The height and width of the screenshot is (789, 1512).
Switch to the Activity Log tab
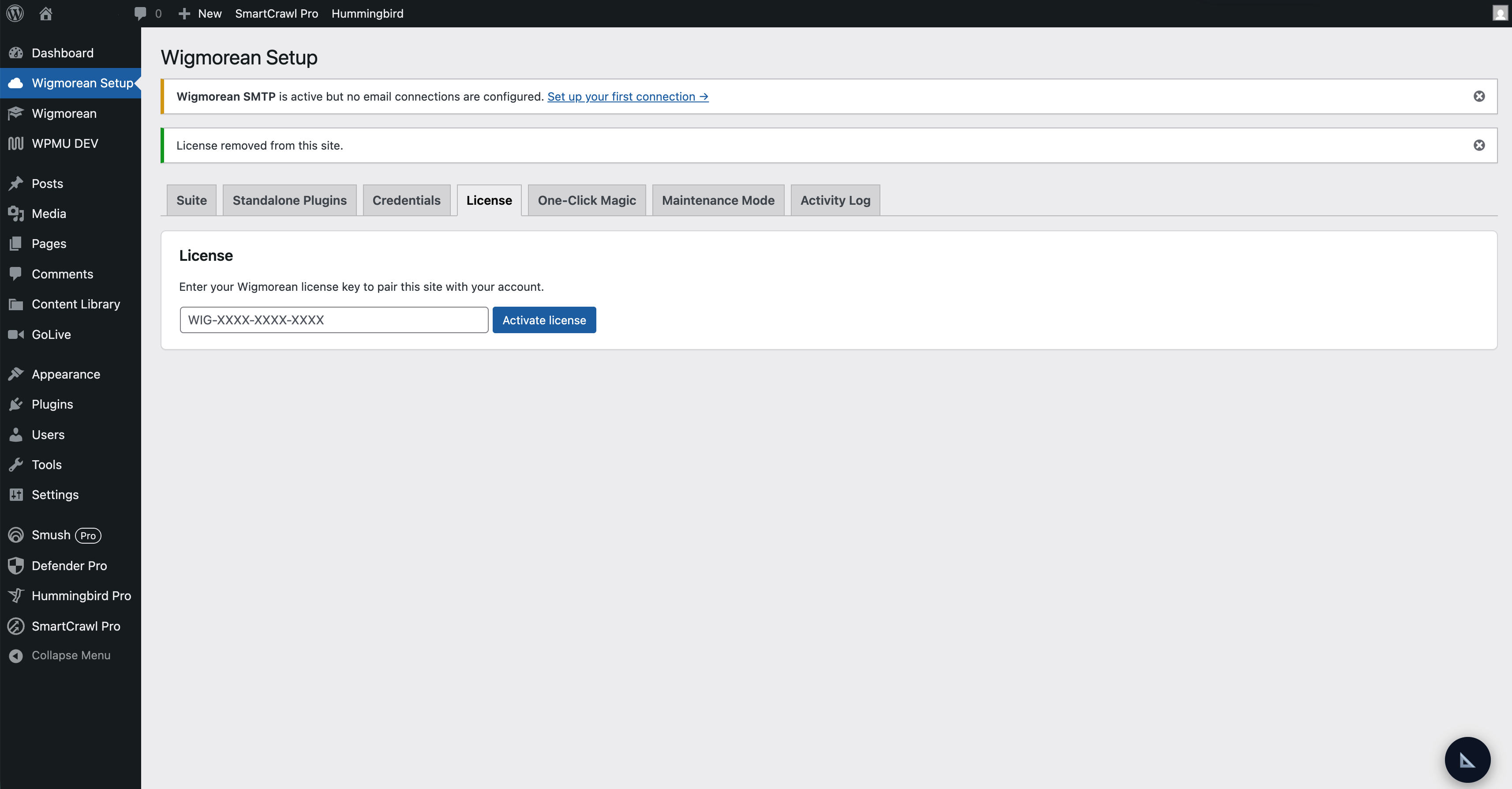pyautogui.click(x=835, y=200)
